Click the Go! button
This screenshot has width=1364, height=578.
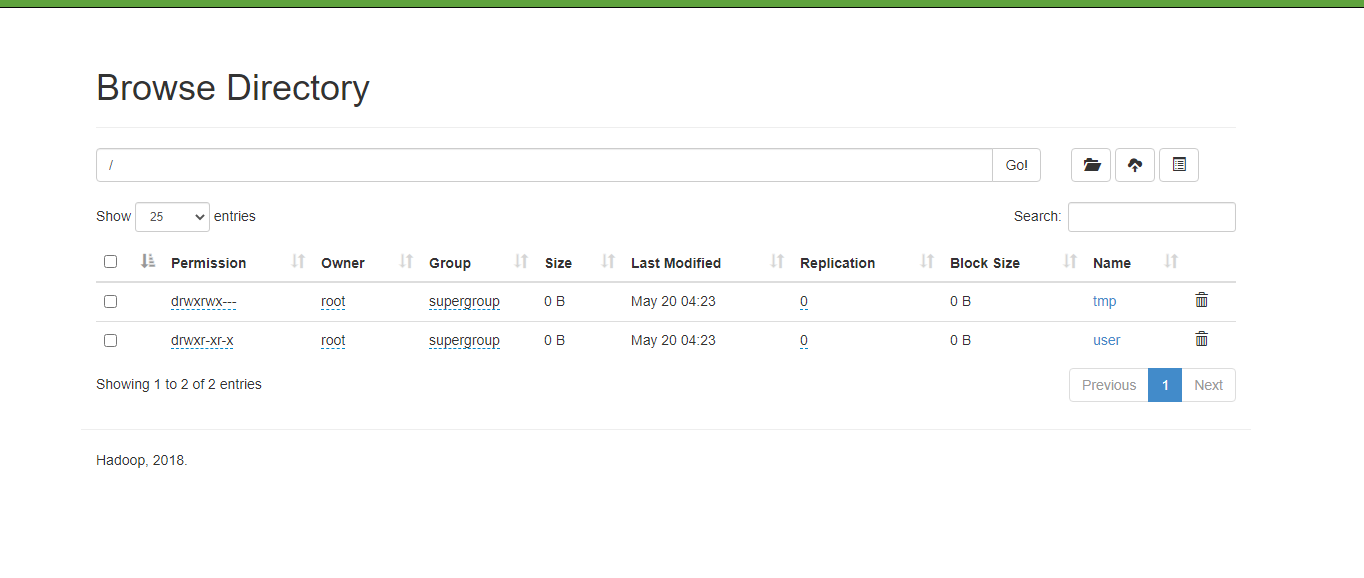[x=1016, y=164]
